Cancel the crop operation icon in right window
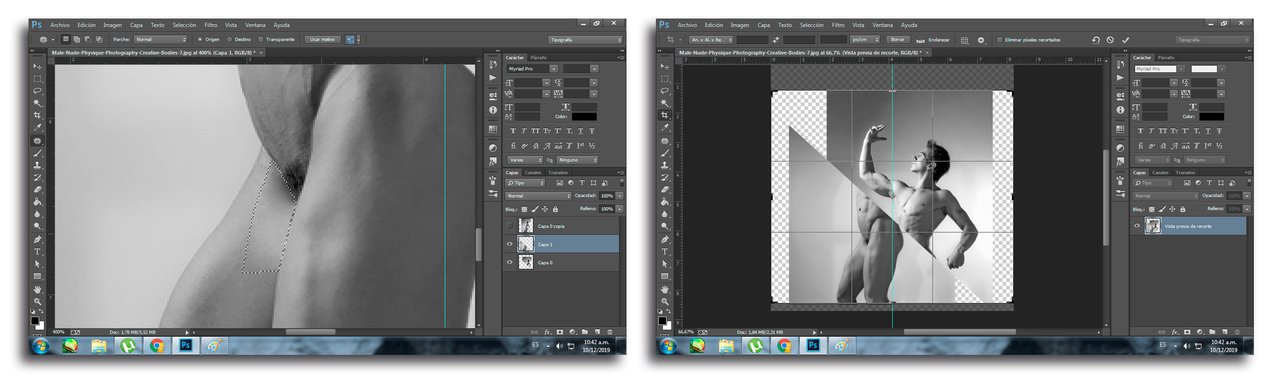 [x=1110, y=39]
